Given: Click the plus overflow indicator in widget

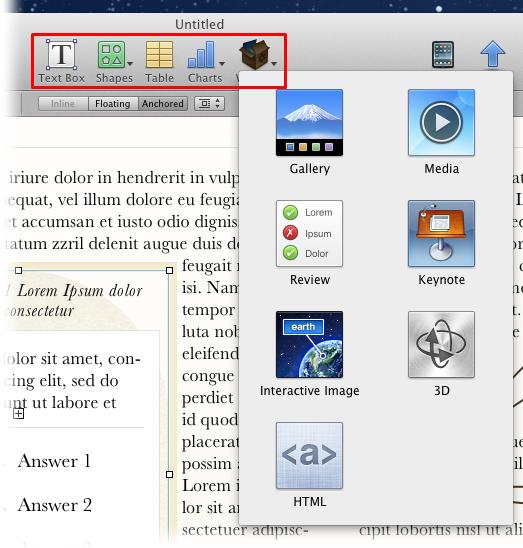Looking at the screenshot, I should coord(19,414).
